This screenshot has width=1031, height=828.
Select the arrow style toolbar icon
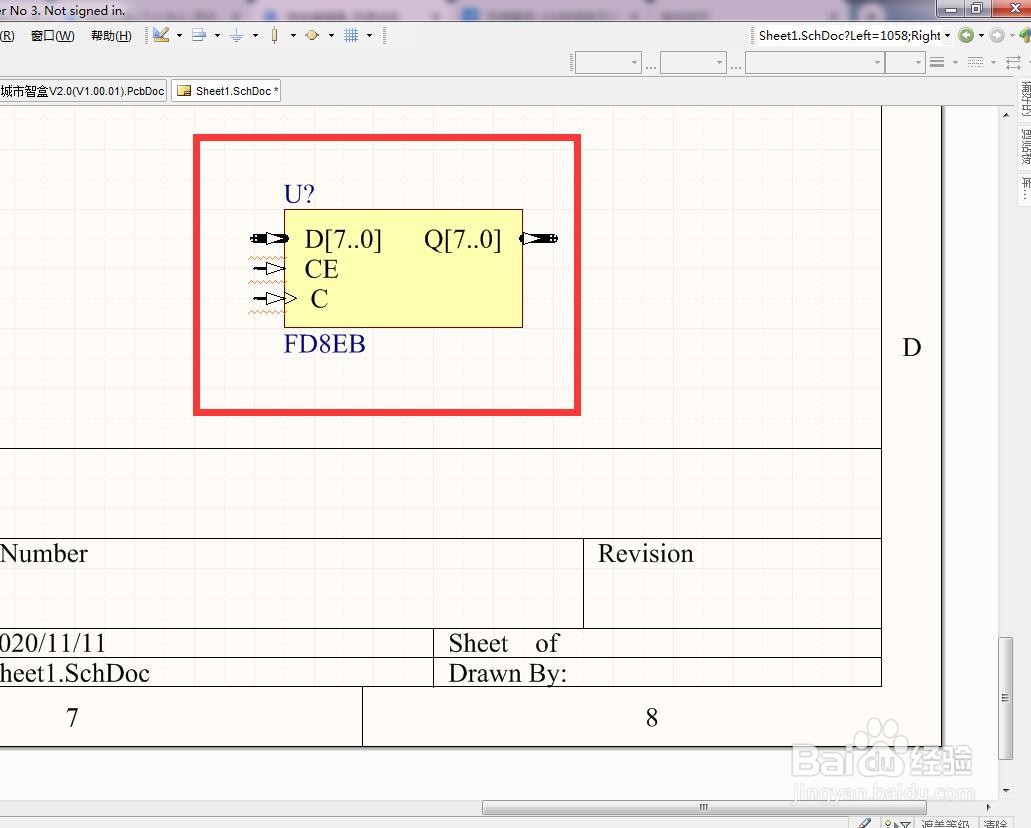(1013, 62)
